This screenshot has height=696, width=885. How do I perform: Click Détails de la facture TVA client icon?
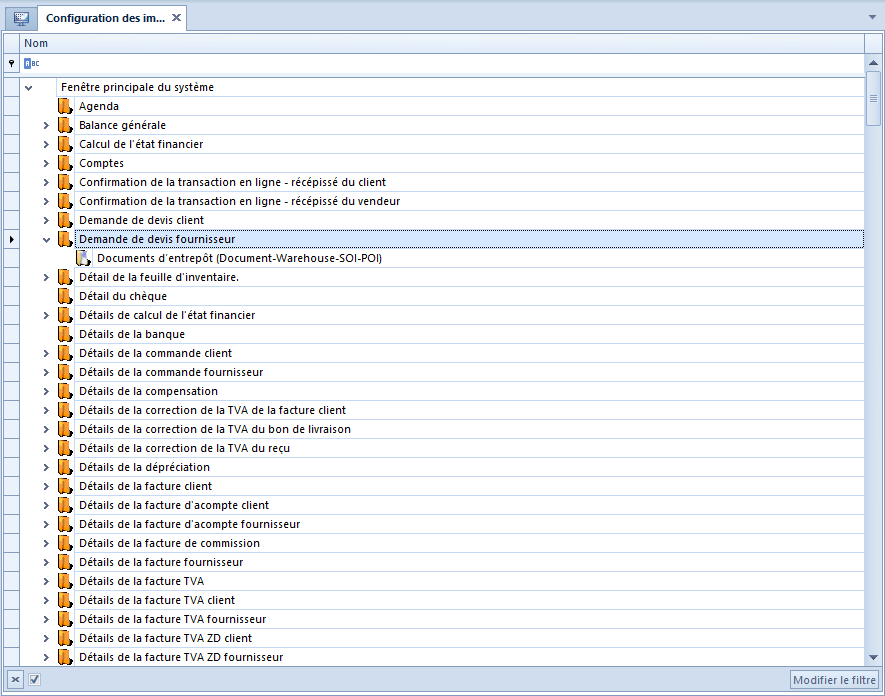(65, 601)
